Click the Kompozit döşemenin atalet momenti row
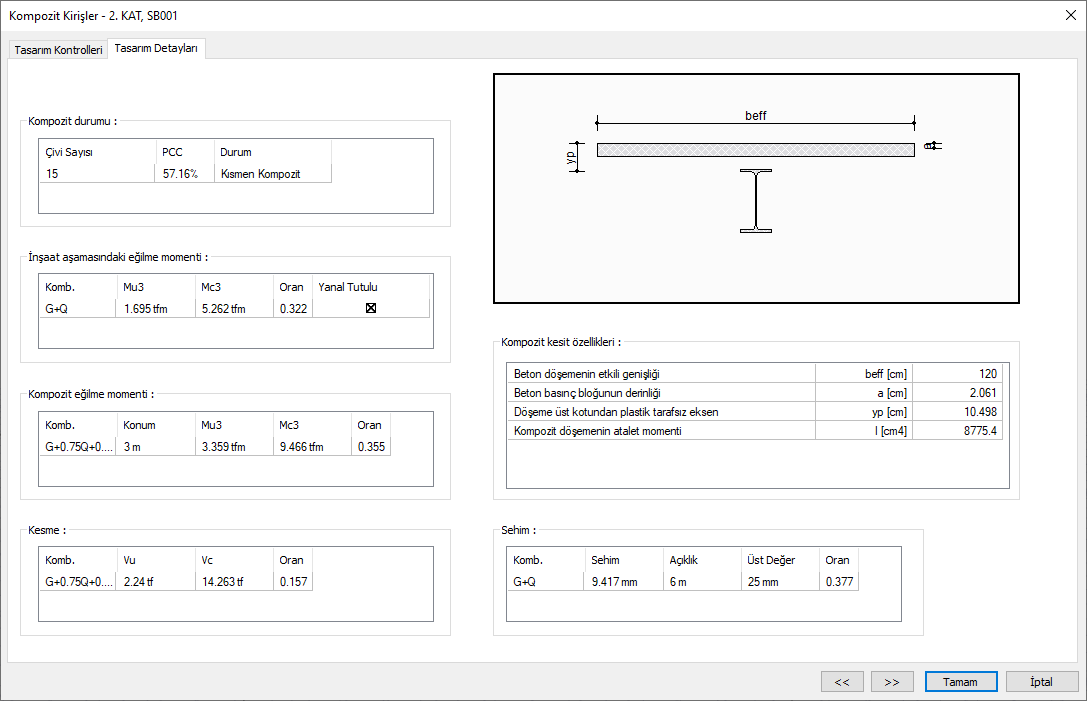 pos(660,430)
